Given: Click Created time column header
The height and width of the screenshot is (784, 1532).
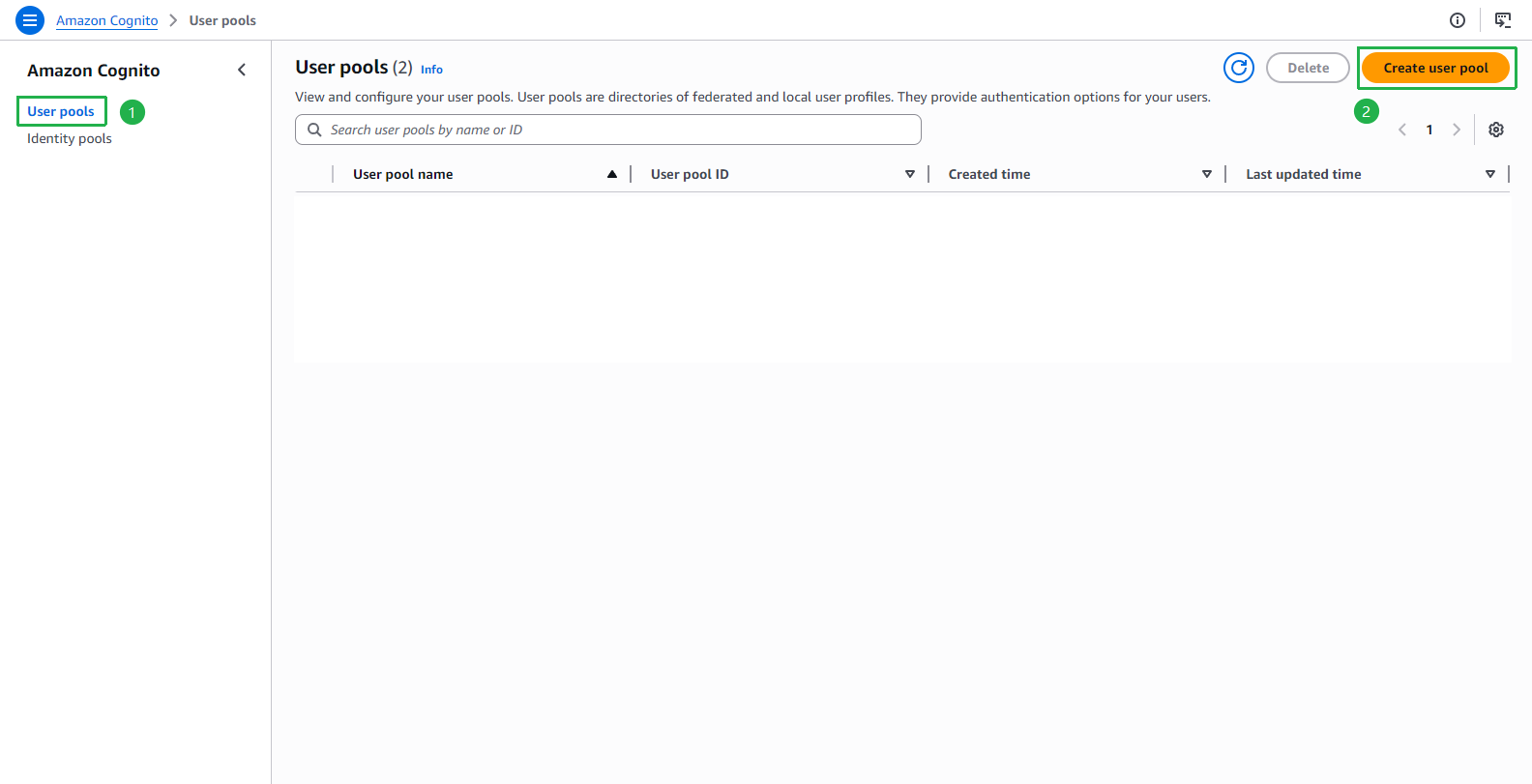Looking at the screenshot, I should (989, 174).
